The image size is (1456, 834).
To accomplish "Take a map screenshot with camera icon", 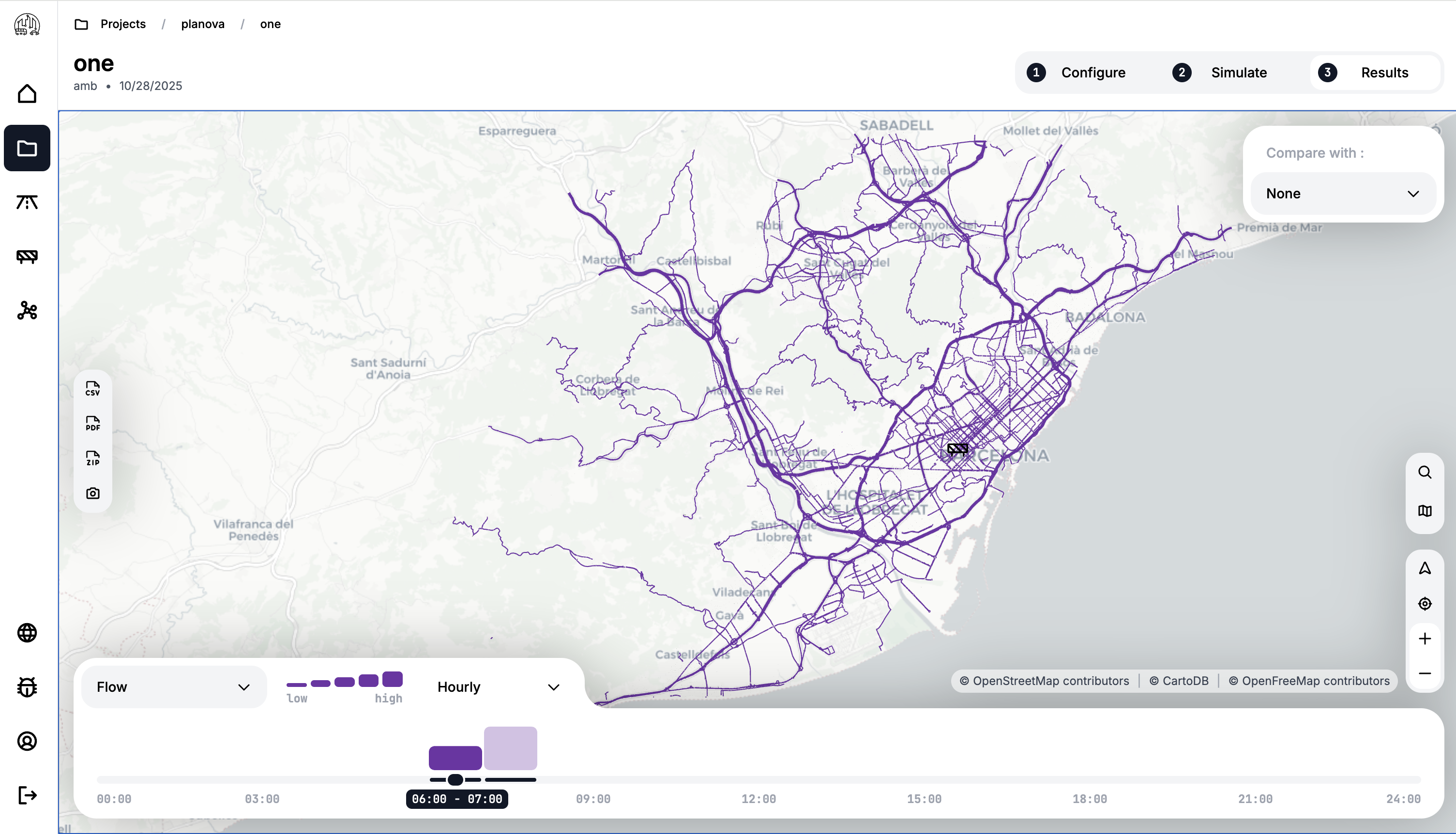I will 92,493.
